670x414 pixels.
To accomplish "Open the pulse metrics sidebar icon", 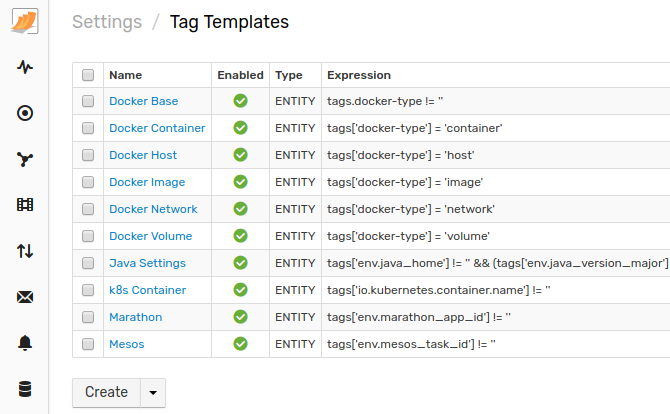I will coord(25,67).
